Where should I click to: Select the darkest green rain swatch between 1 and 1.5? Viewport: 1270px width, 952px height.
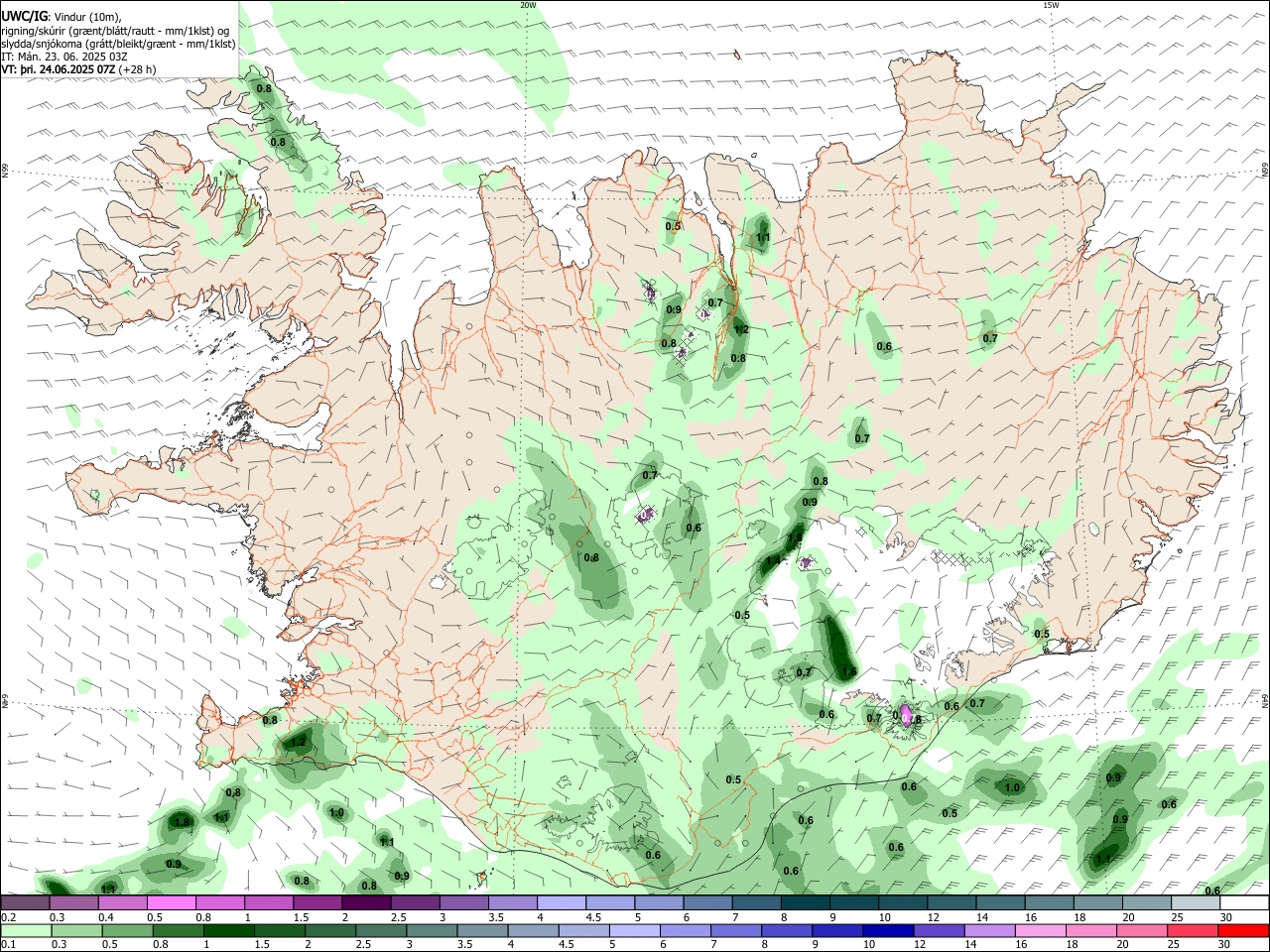pyautogui.click(x=228, y=930)
